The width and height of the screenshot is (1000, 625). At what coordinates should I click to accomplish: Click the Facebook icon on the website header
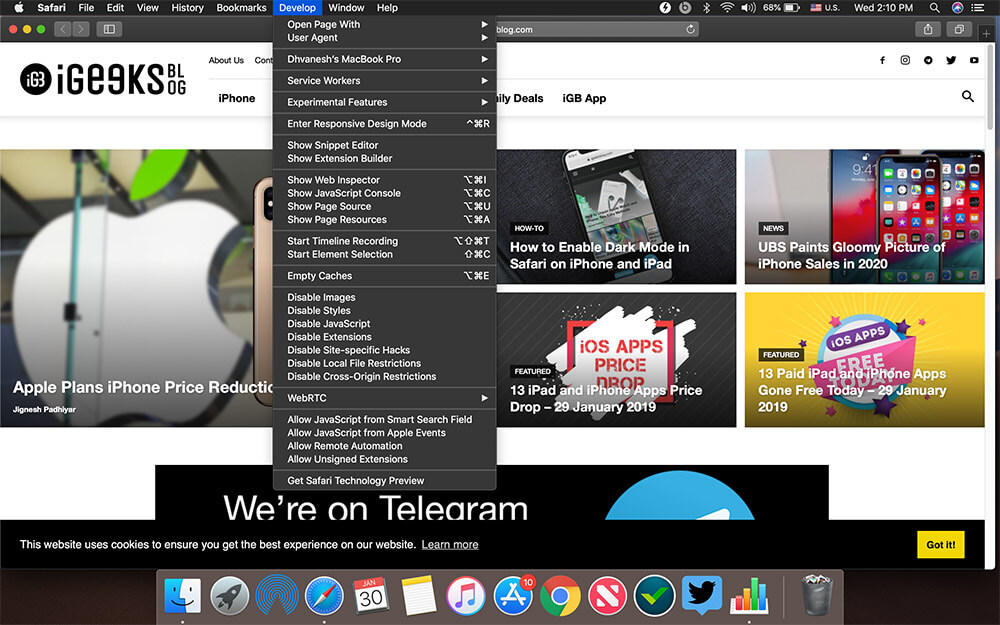tap(883, 60)
